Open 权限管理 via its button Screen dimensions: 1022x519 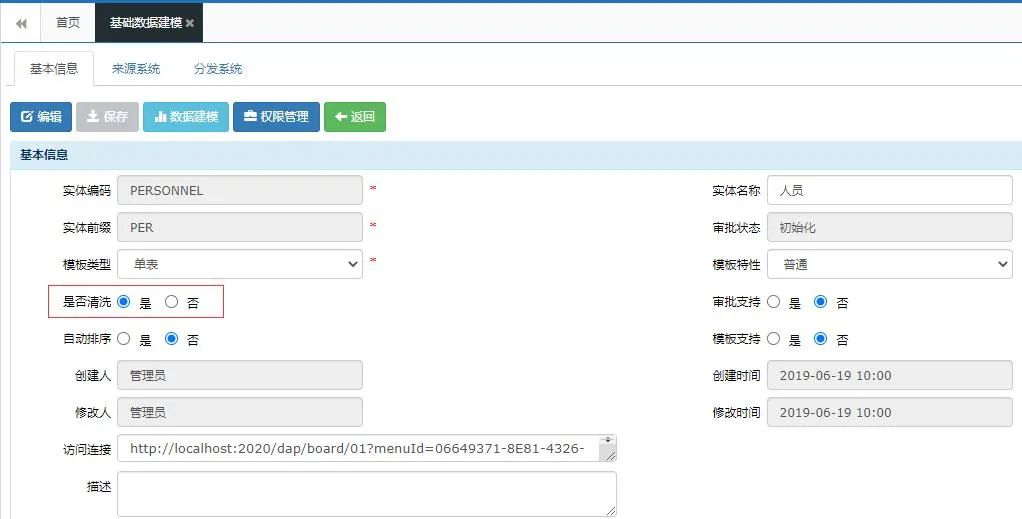click(x=276, y=117)
